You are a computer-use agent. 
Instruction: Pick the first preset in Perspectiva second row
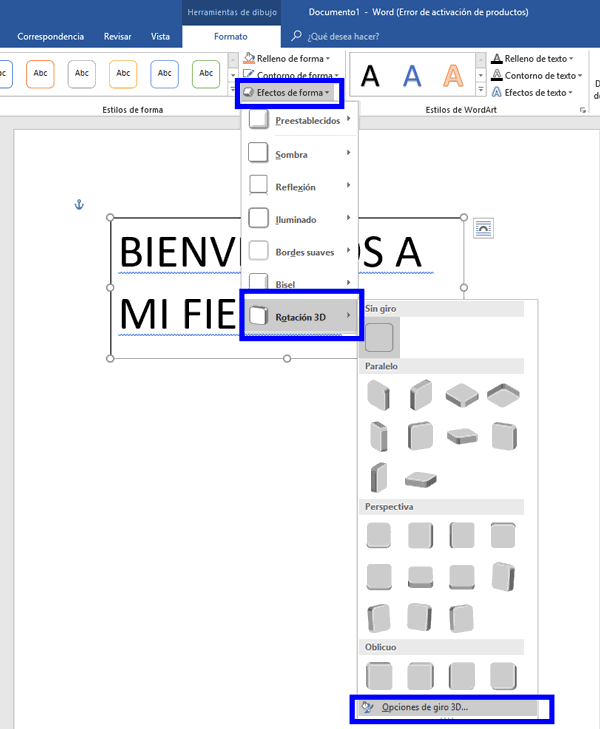point(379,577)
